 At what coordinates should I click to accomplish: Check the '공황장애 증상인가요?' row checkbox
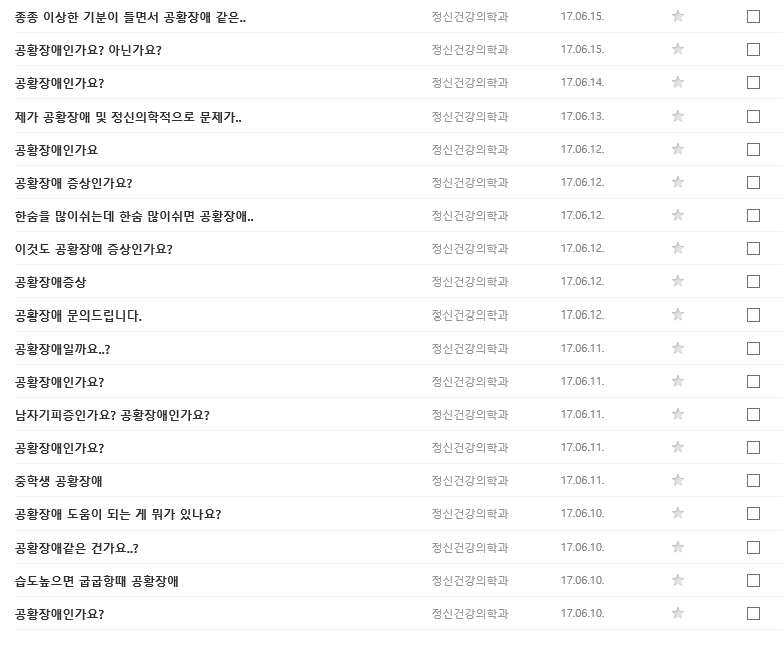tap(753, 182)
